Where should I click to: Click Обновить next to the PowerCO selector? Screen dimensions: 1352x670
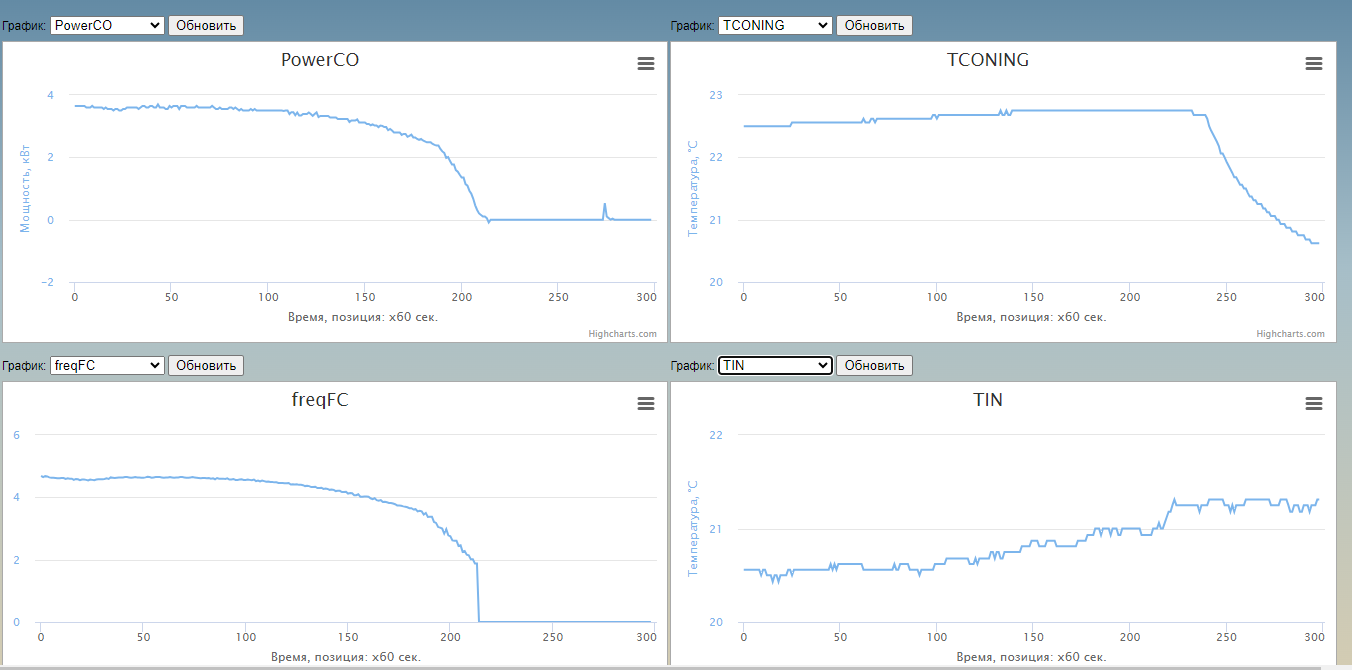click(x=206, y=25)
